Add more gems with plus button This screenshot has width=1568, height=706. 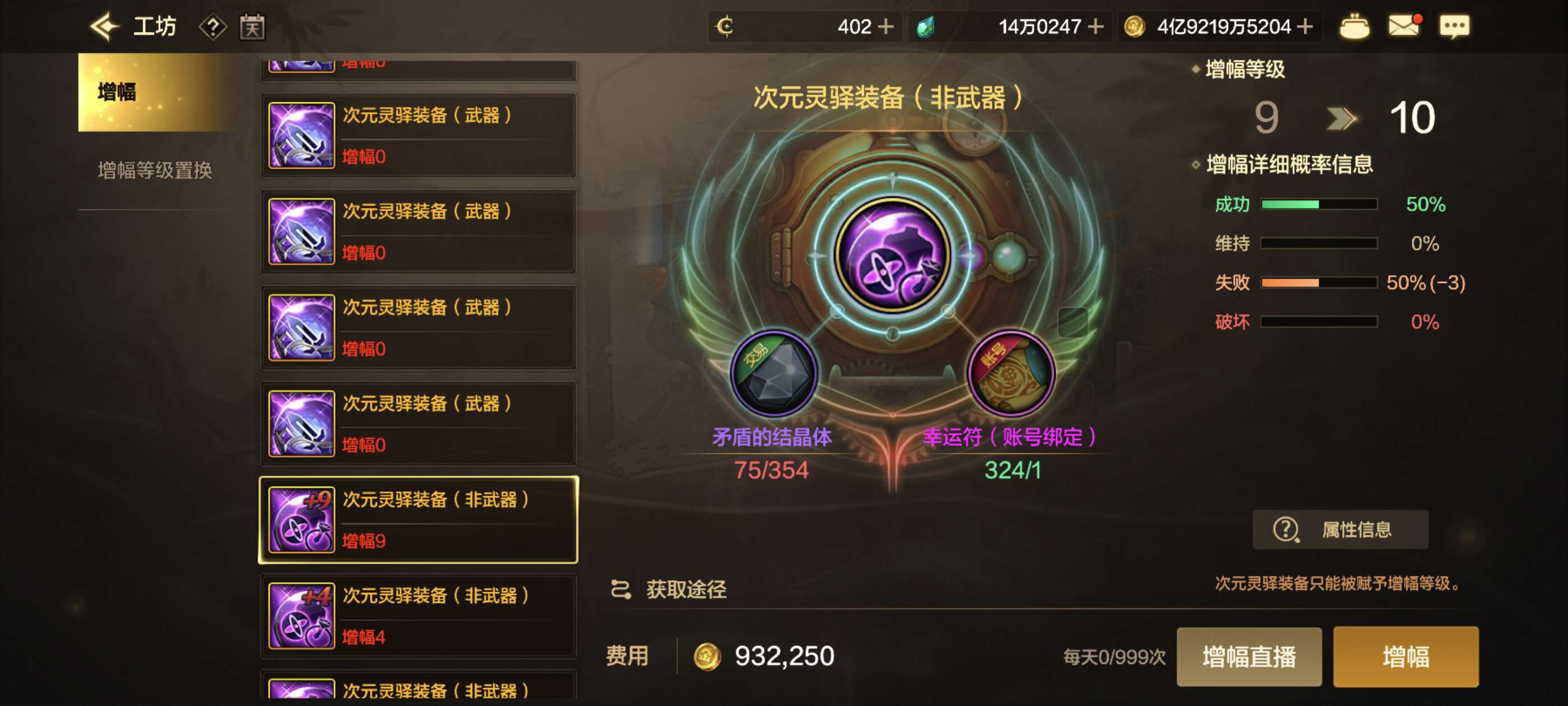(x=1095, y=27)
